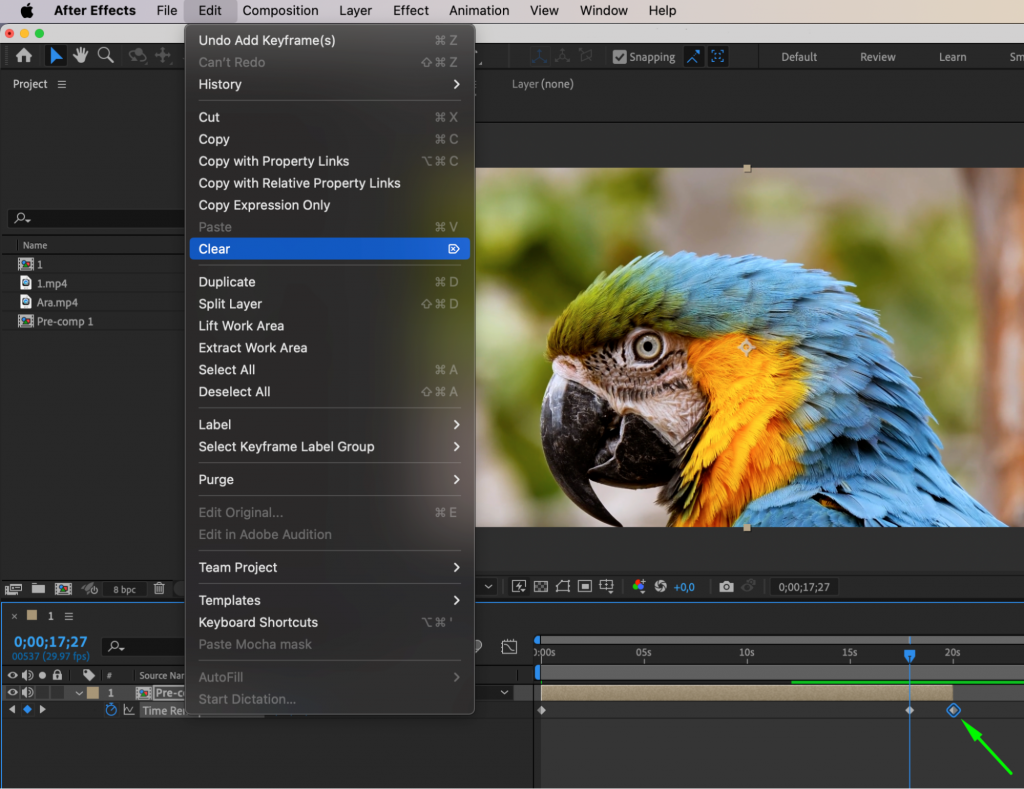
Task: Take a snapshot with the camera icon
Action: point(727,587)
